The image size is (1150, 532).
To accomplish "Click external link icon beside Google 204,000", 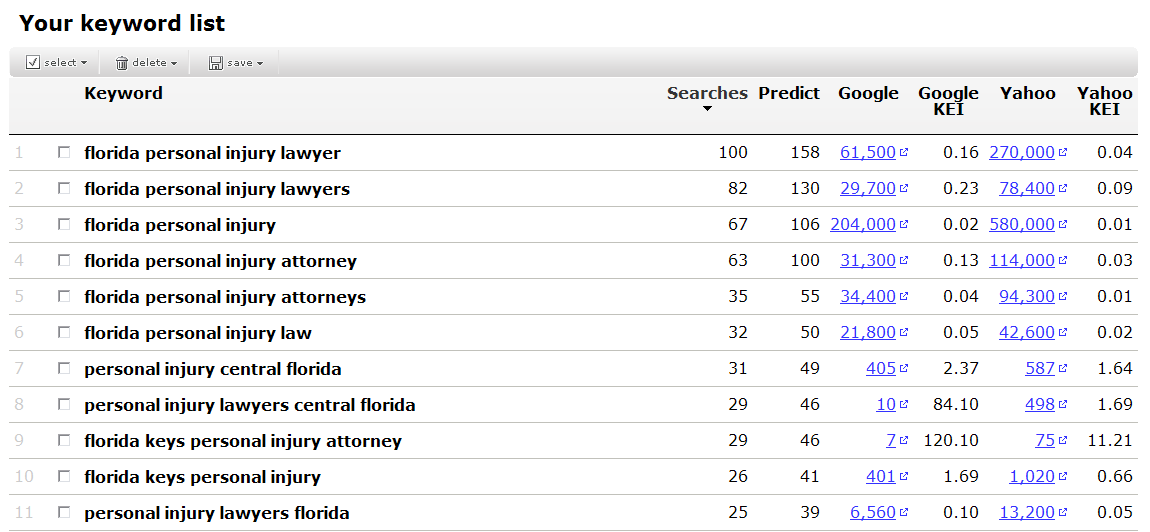I will (904, 225).
